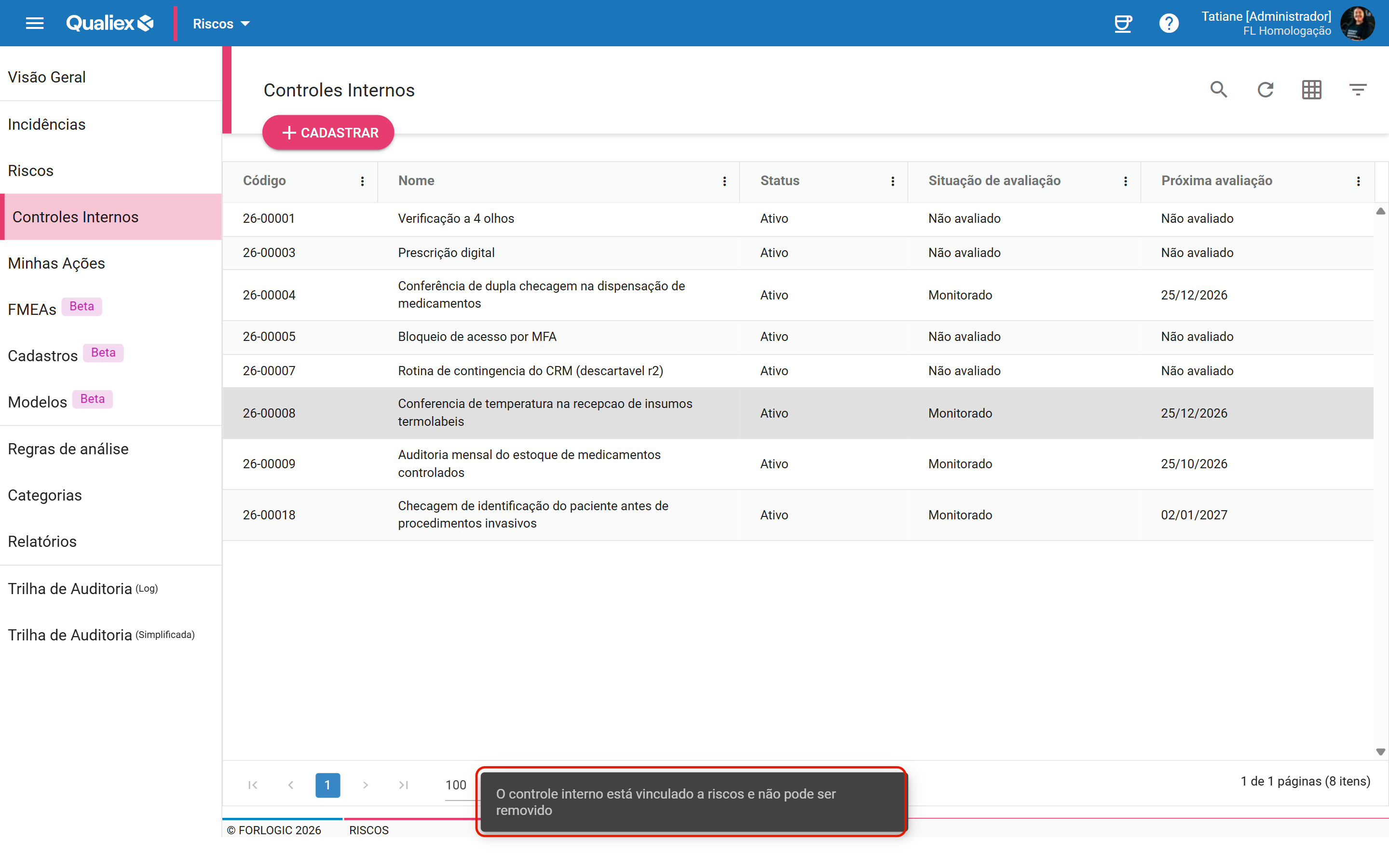Open Incidências in the sidebar

tap(111, 124)
